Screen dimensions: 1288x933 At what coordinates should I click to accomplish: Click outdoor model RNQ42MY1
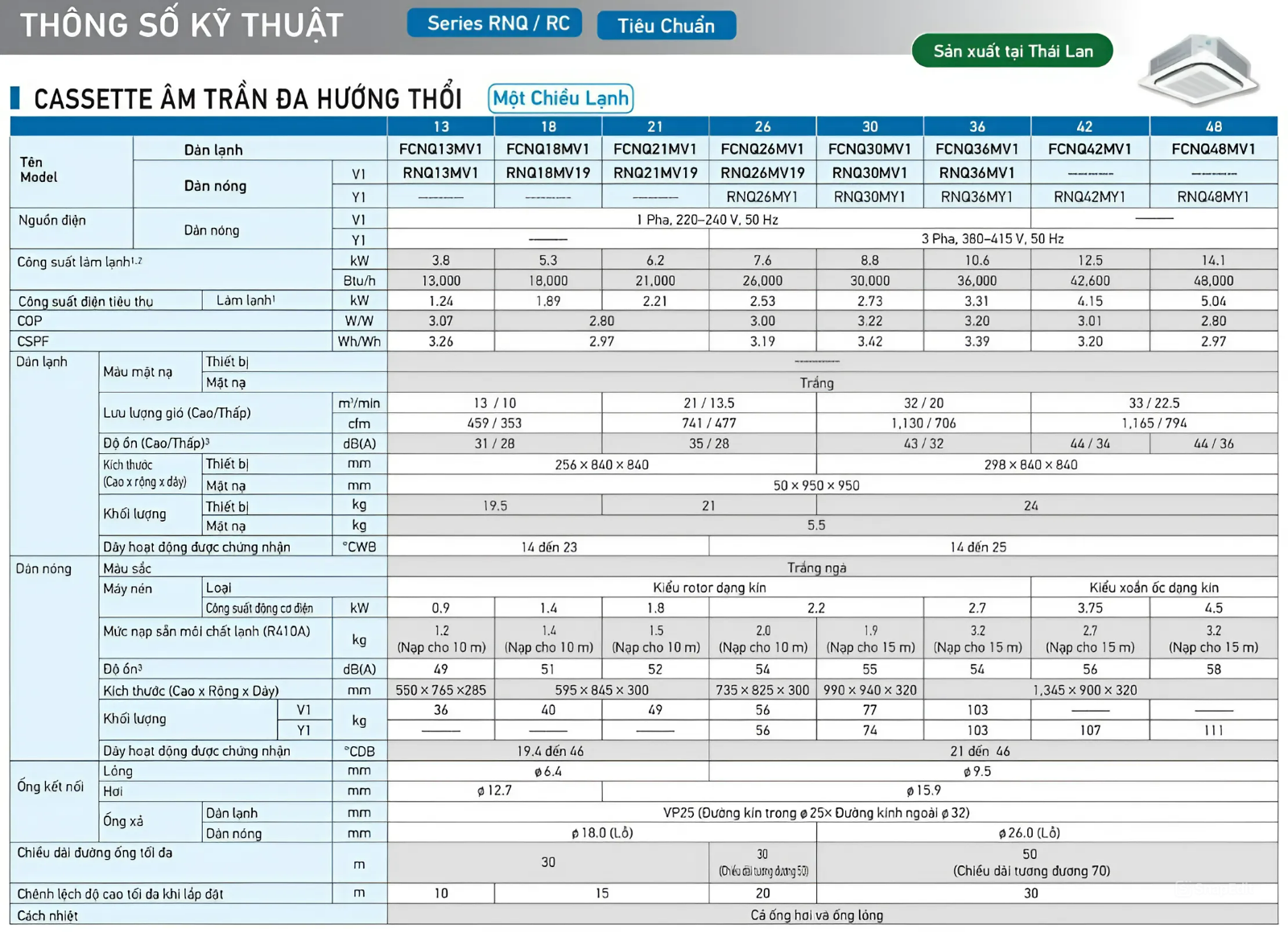1090,196
